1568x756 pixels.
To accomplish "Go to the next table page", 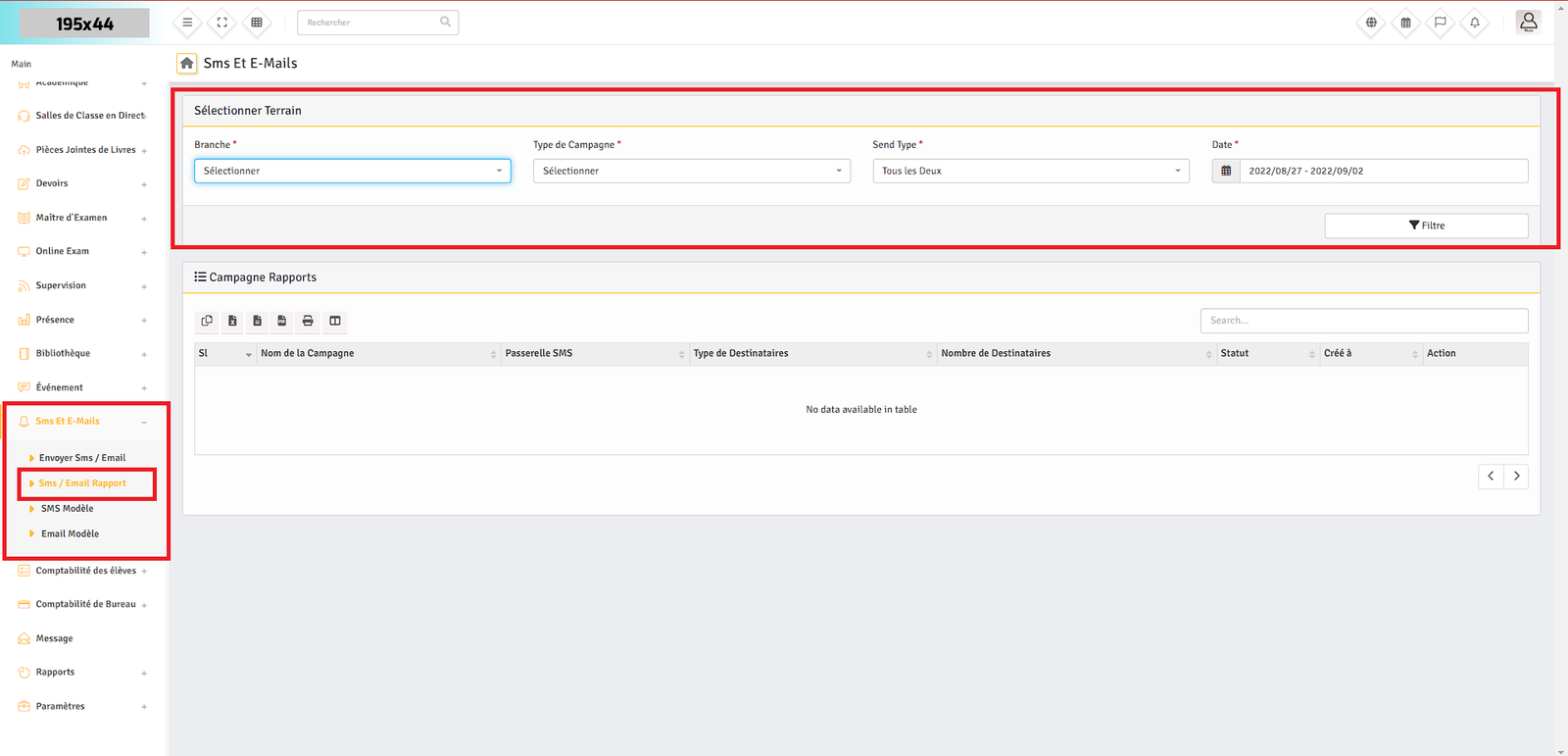I will click(1516, 477).
